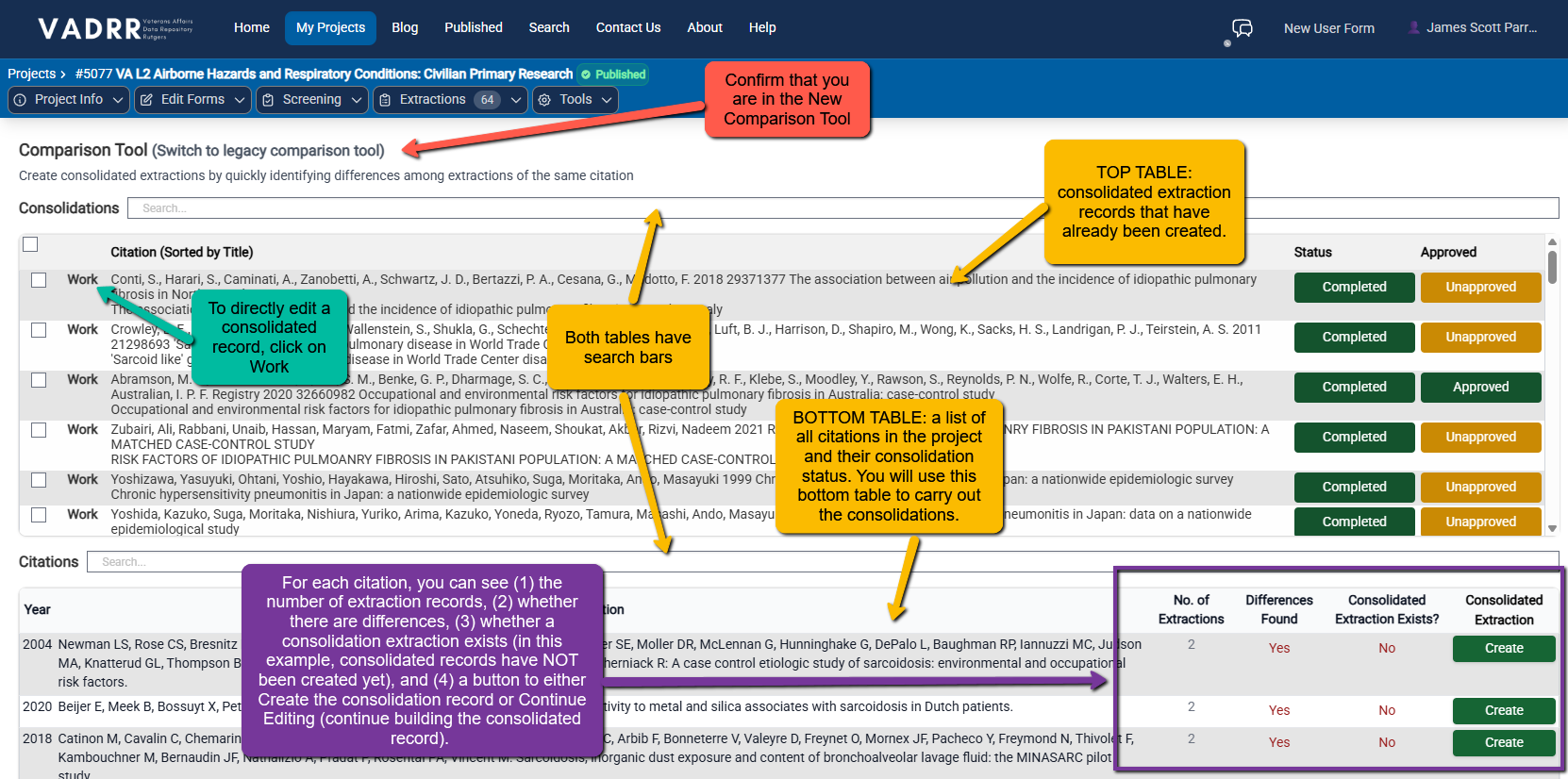This screenshot has height=779, width=1568.
Task: Click the Project Info icon
Action: (20, 100)
